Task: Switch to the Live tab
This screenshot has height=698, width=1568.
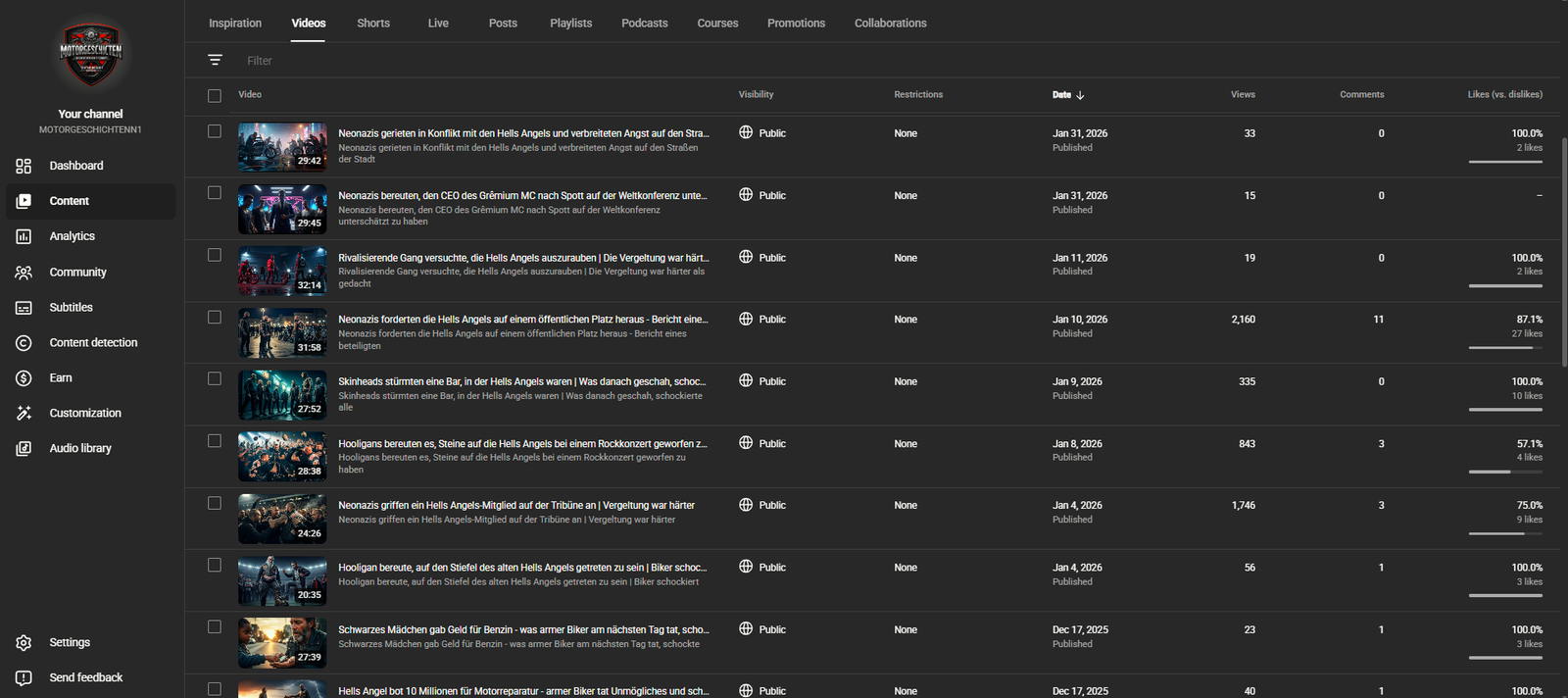Action: click(x=438, y=23)
